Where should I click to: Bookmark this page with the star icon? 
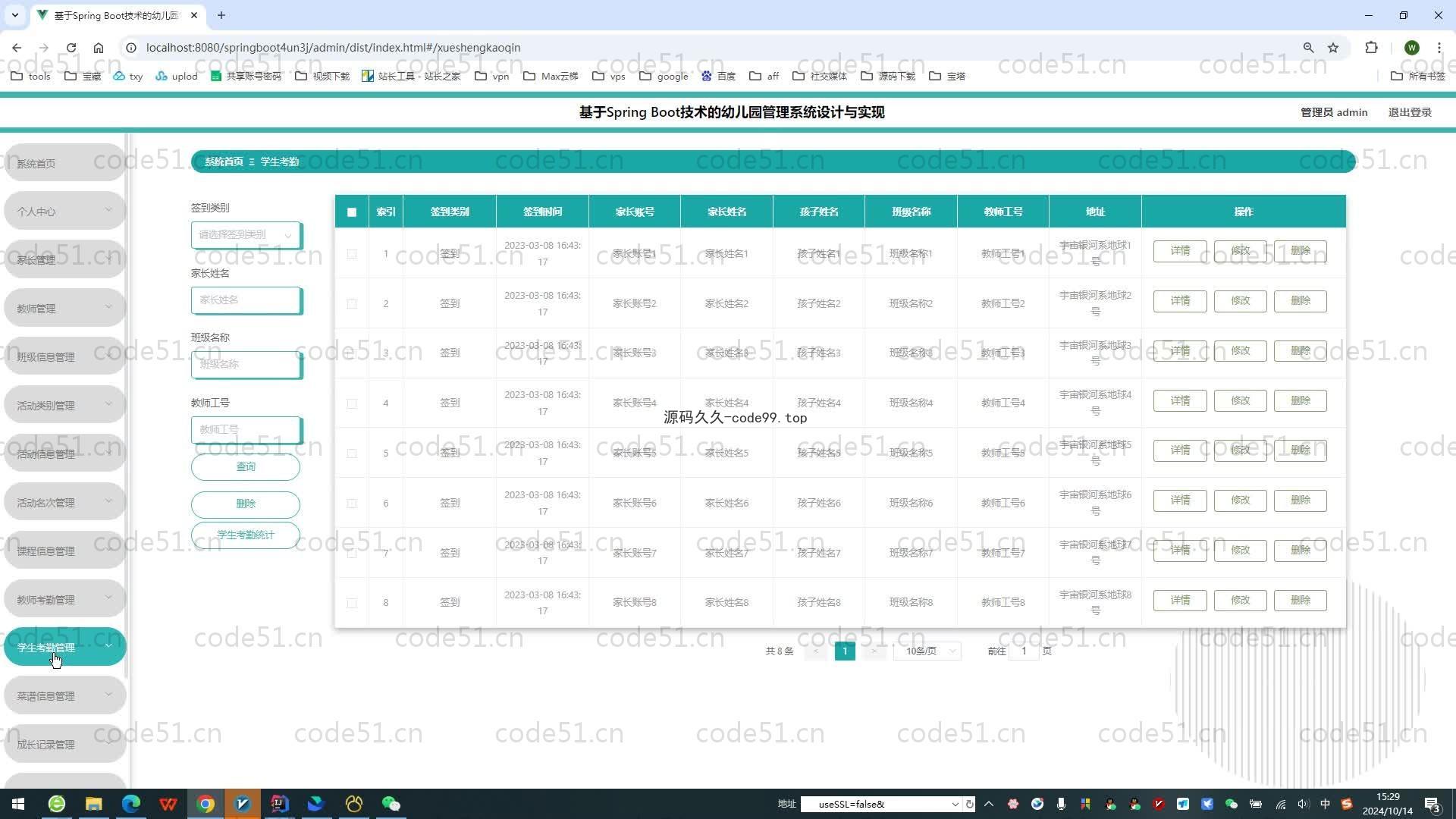[x=1333, y=47]
